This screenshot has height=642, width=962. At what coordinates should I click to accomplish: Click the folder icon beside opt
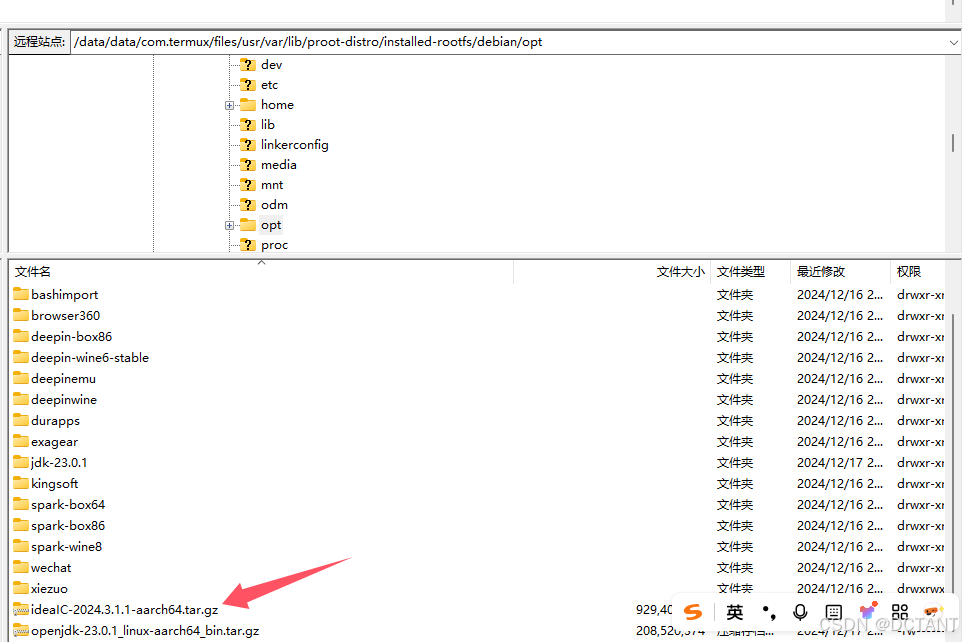coord(248,225)
